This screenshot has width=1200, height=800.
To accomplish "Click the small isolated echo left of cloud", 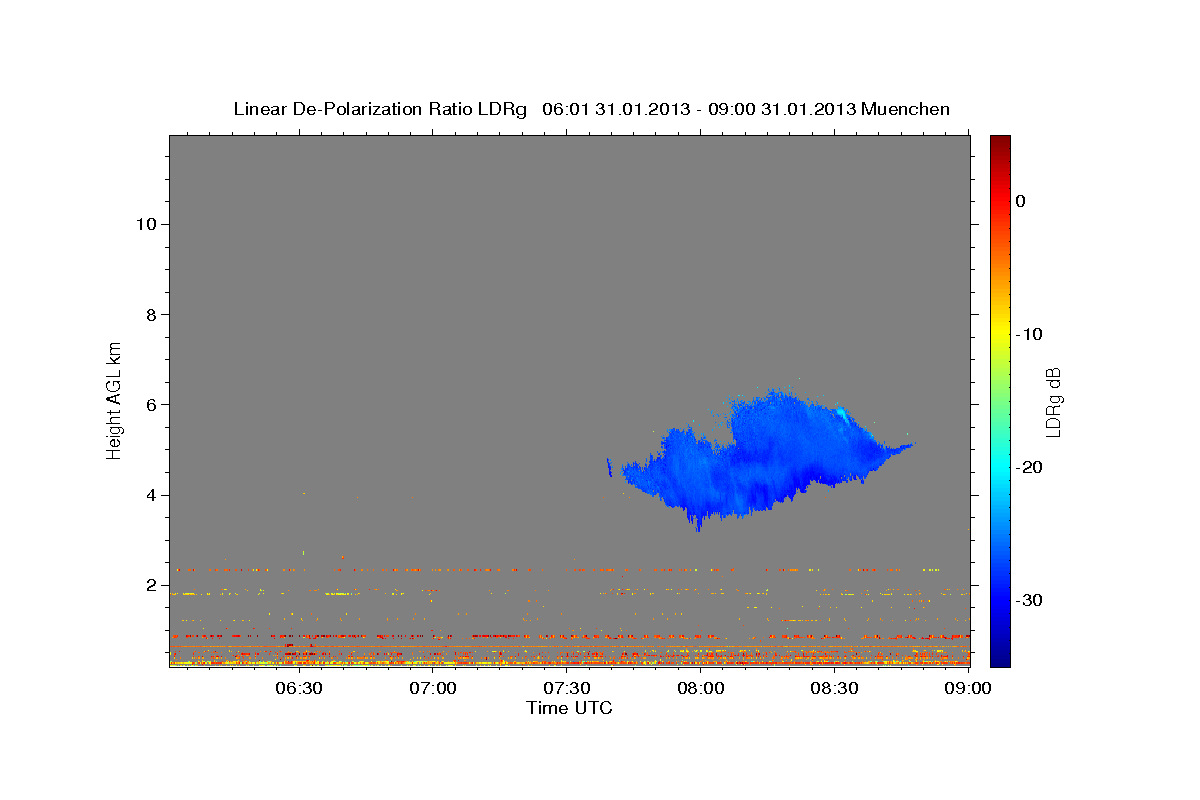I will [609, 467].
